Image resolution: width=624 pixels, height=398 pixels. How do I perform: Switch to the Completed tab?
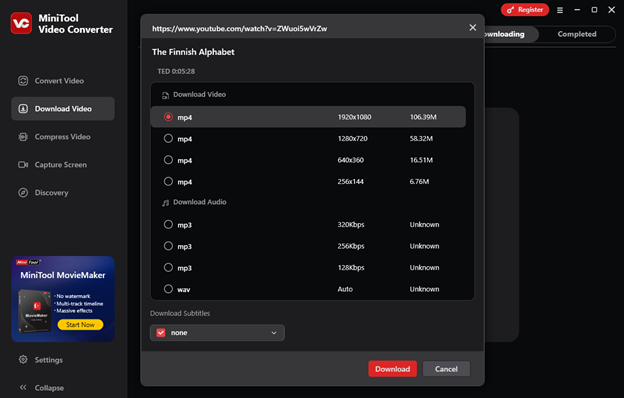point(577,34)
